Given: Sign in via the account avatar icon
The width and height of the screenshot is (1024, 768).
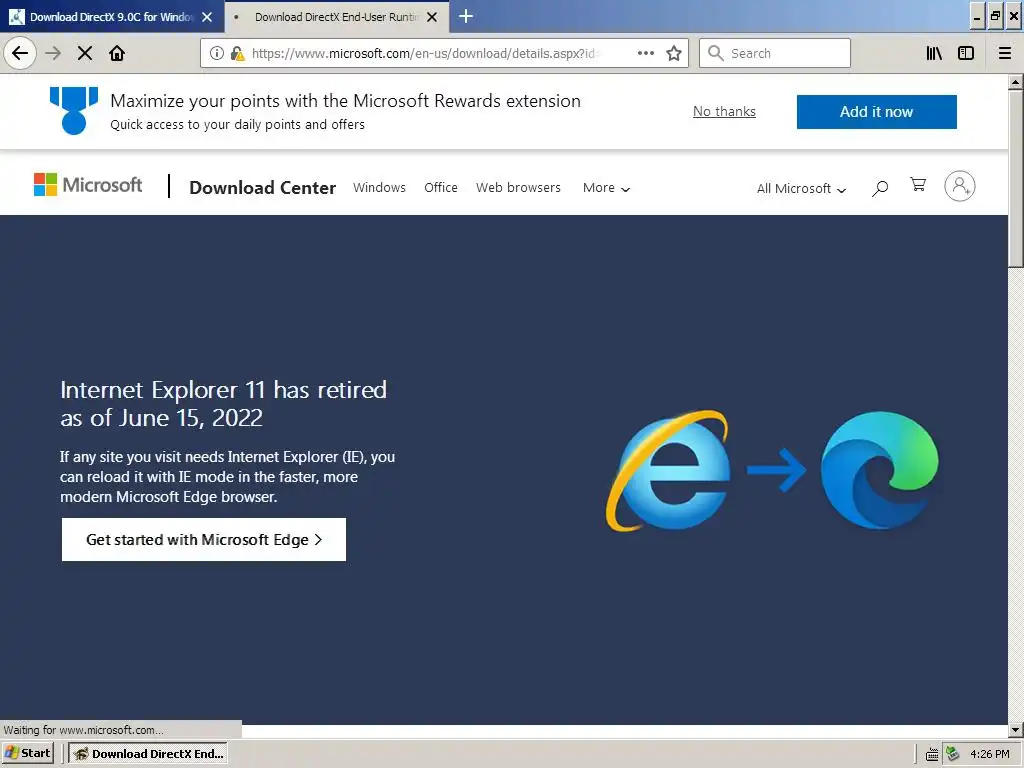Looking at the screenshot, I should [x=959, y=186].
